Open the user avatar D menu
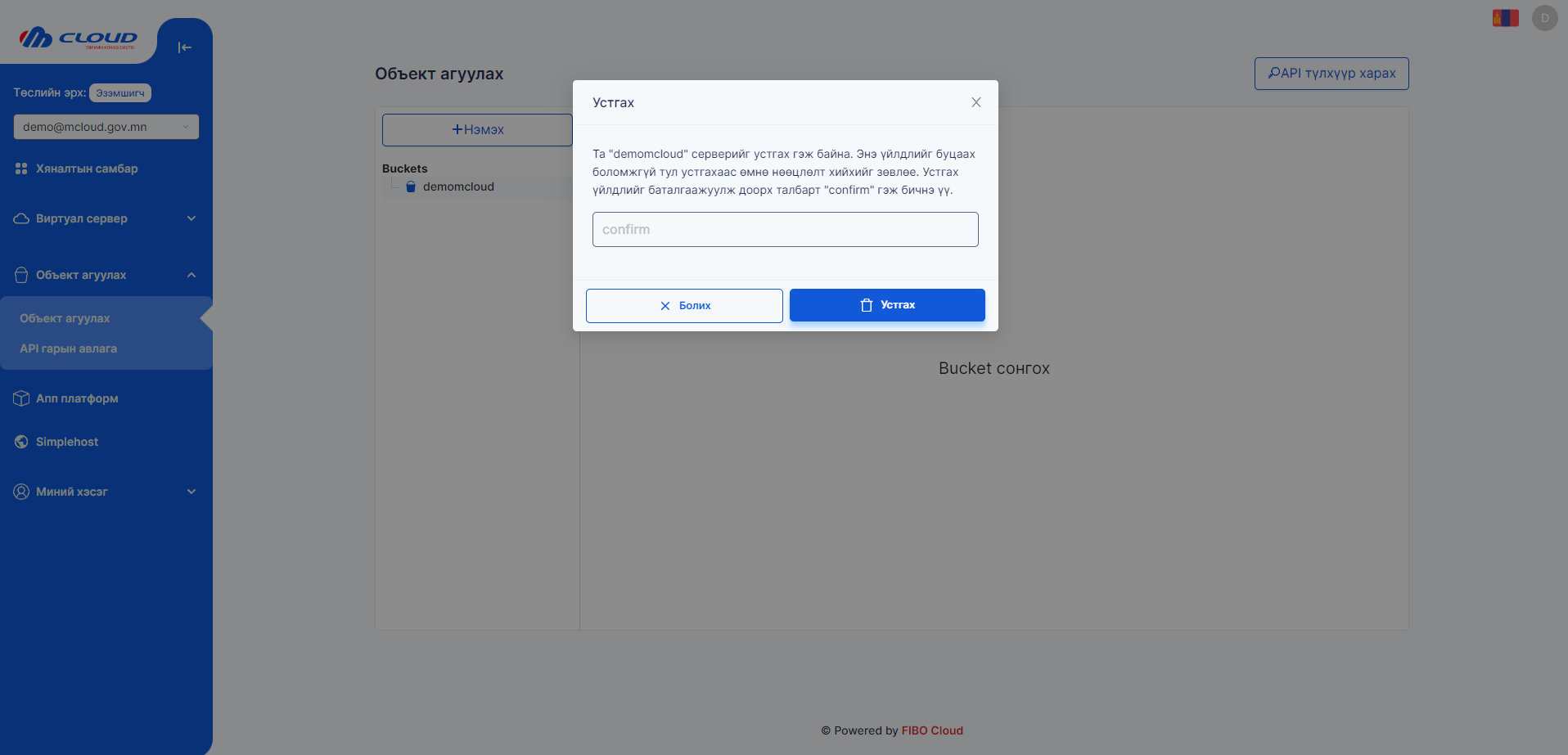Viewport: 1568px width, 755px height. coord(1544,18)
